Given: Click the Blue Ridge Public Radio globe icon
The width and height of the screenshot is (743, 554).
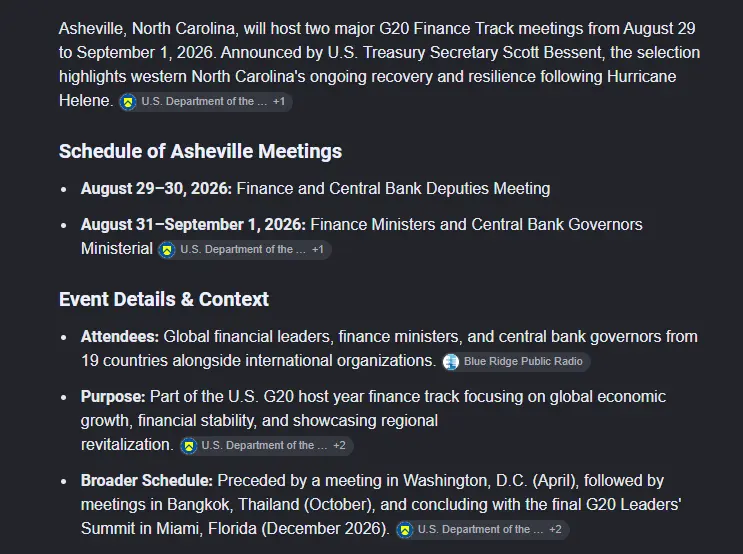Looking at the screenshot, I should (451, 362).
